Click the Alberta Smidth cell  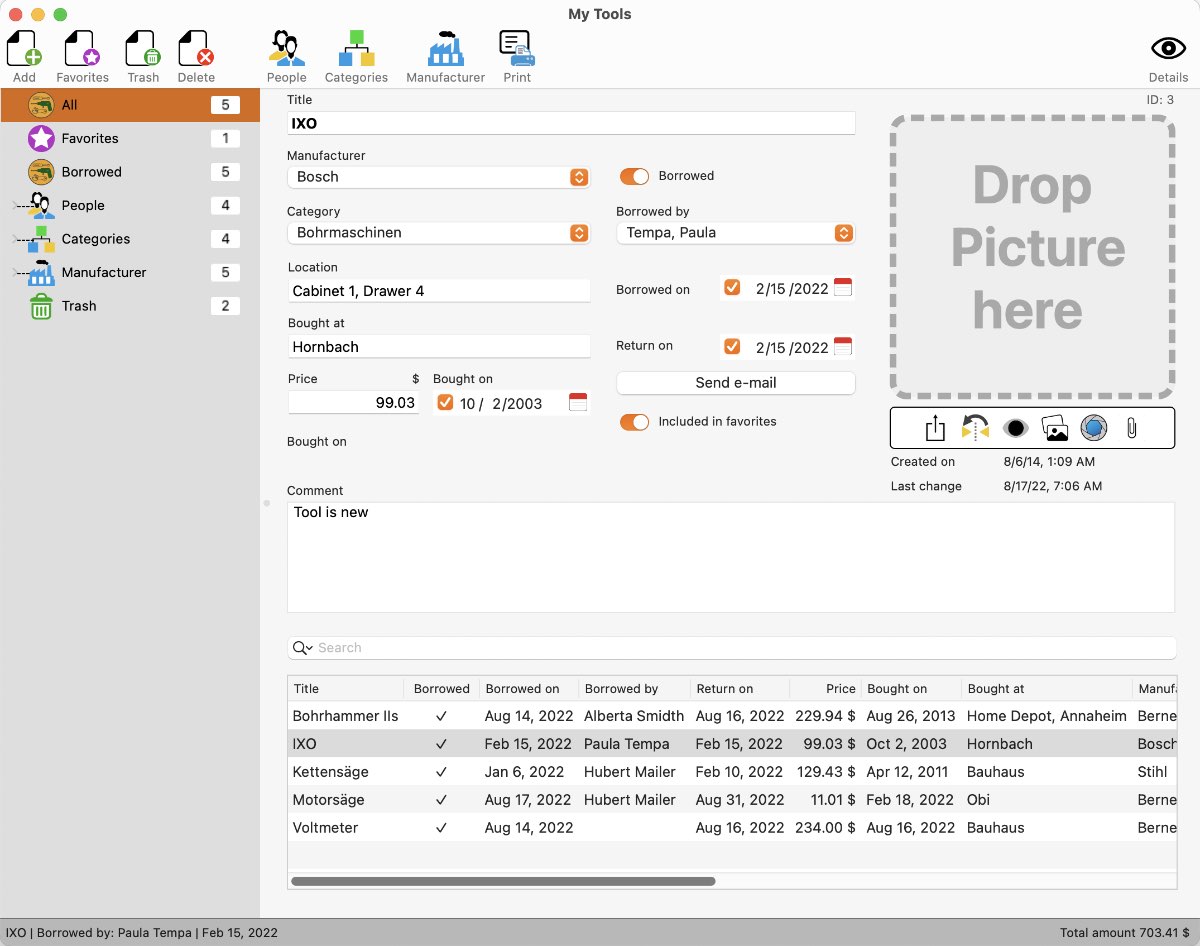634,716
